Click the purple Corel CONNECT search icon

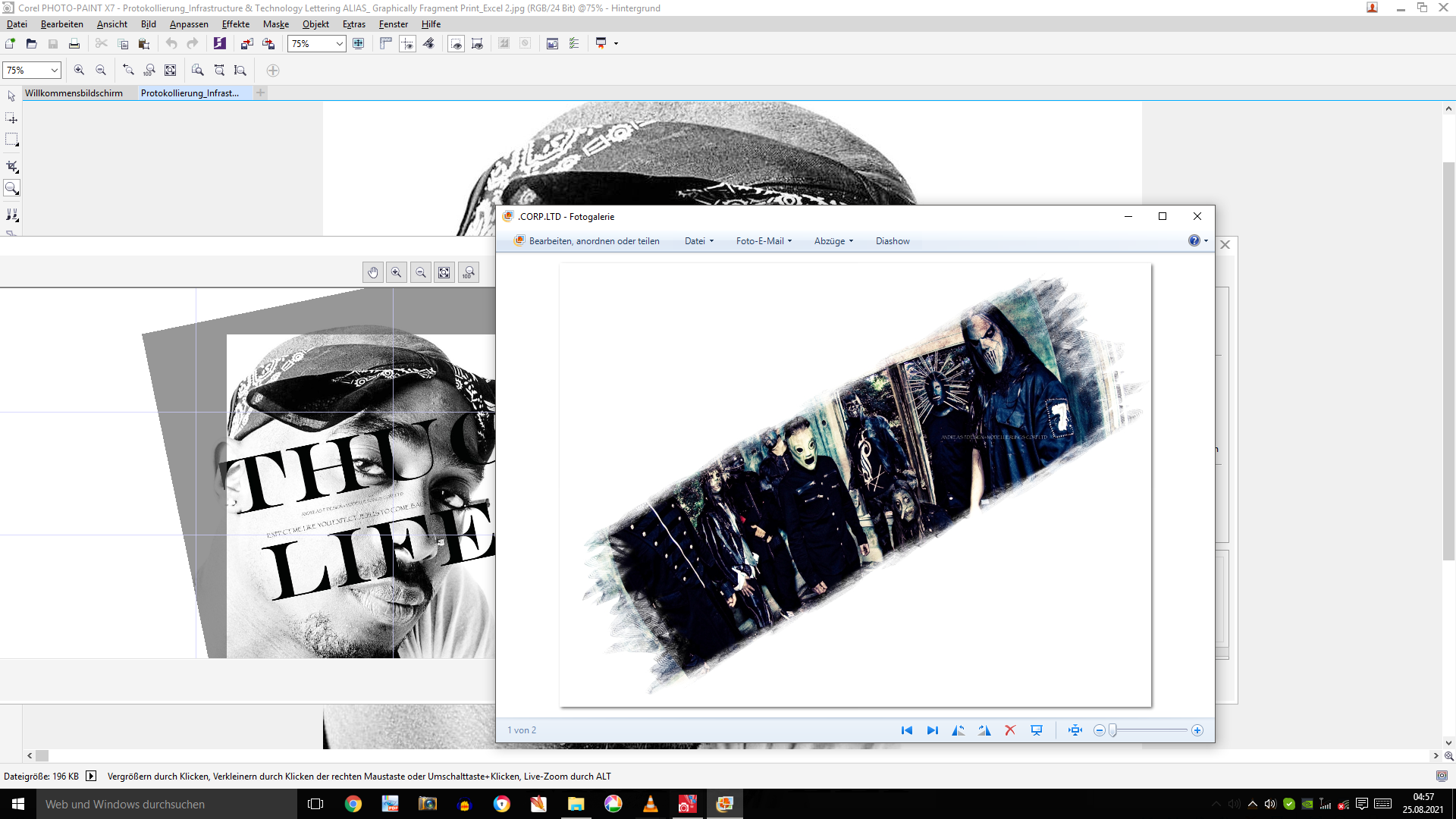click(x=220, y=43)
